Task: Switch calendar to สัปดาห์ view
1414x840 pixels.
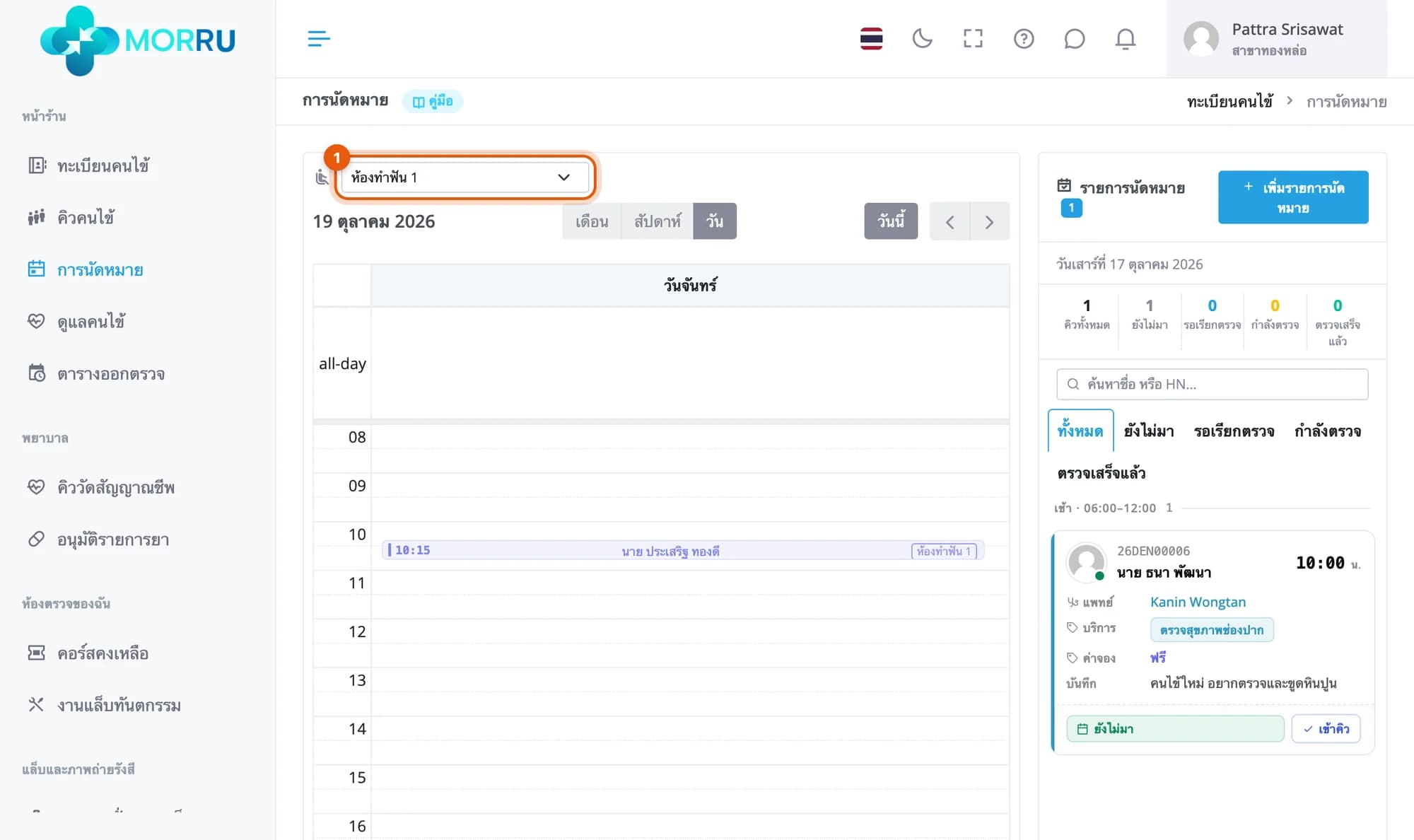Action: point(658,221)
